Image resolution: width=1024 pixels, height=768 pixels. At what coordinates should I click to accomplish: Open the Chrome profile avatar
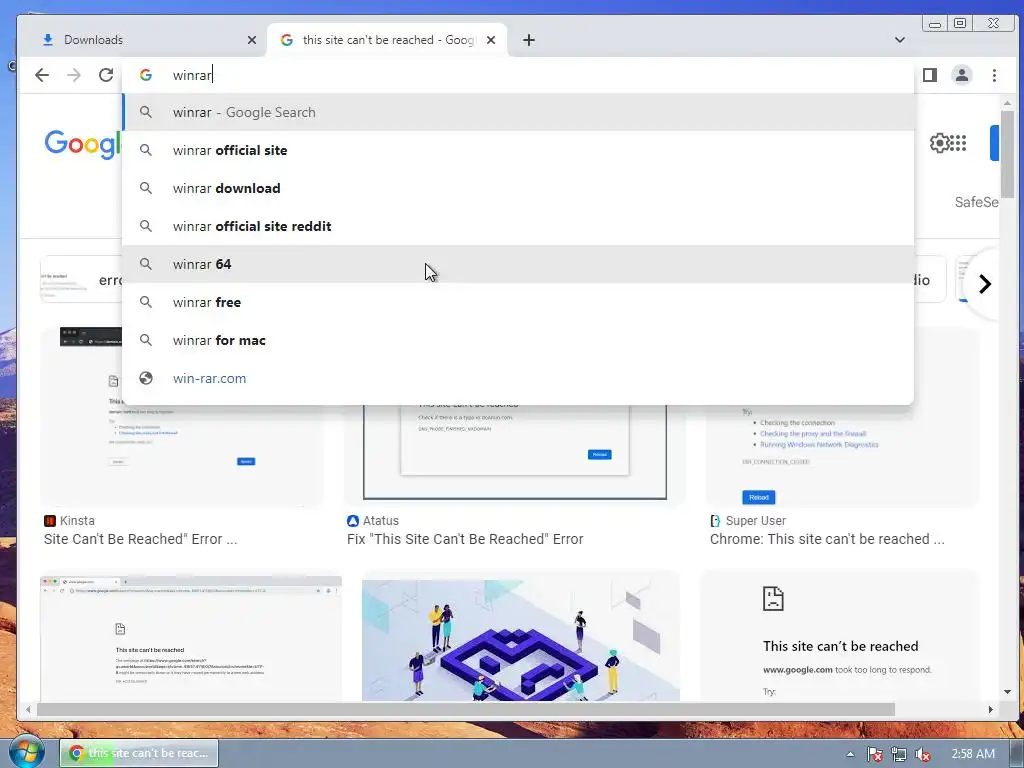coord(962,75)
